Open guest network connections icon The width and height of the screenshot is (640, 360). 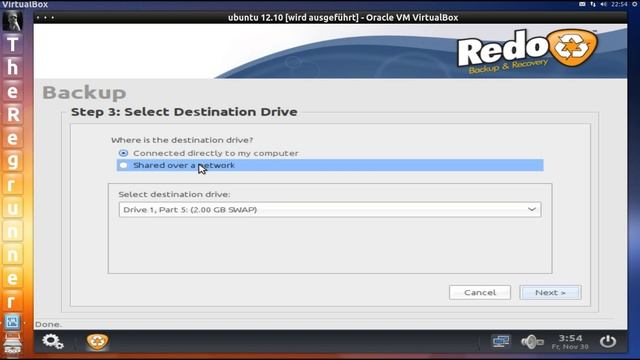point(500,341)
